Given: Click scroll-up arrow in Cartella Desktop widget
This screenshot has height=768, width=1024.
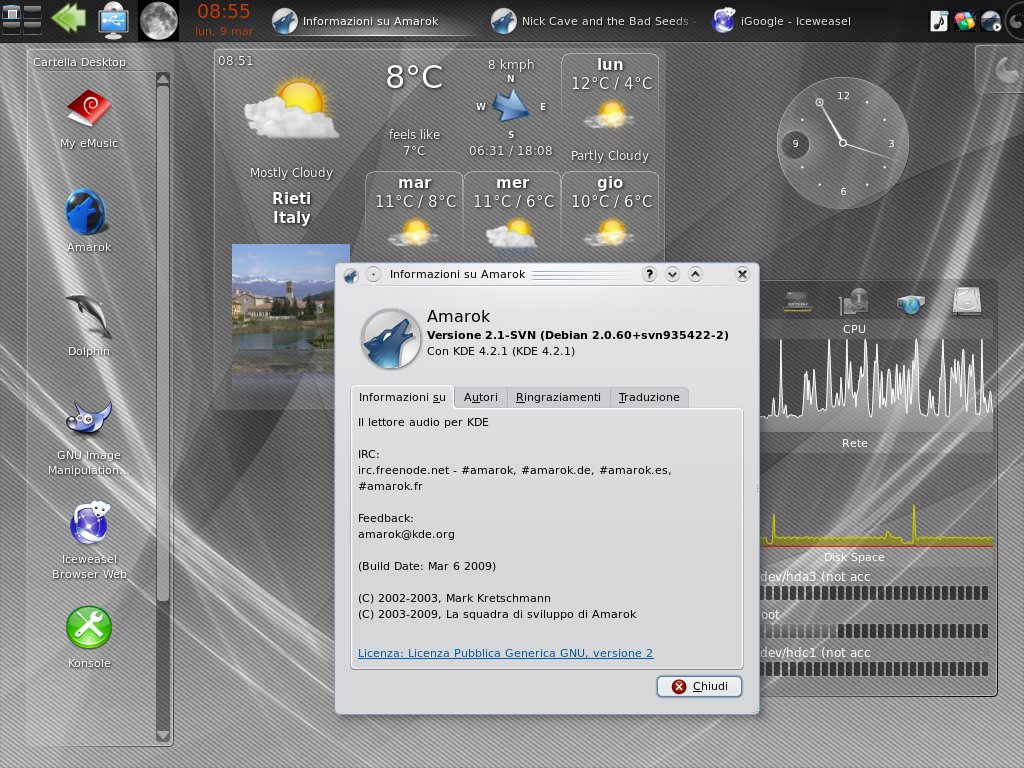Looking at the screenshot, I should [163, 79].
